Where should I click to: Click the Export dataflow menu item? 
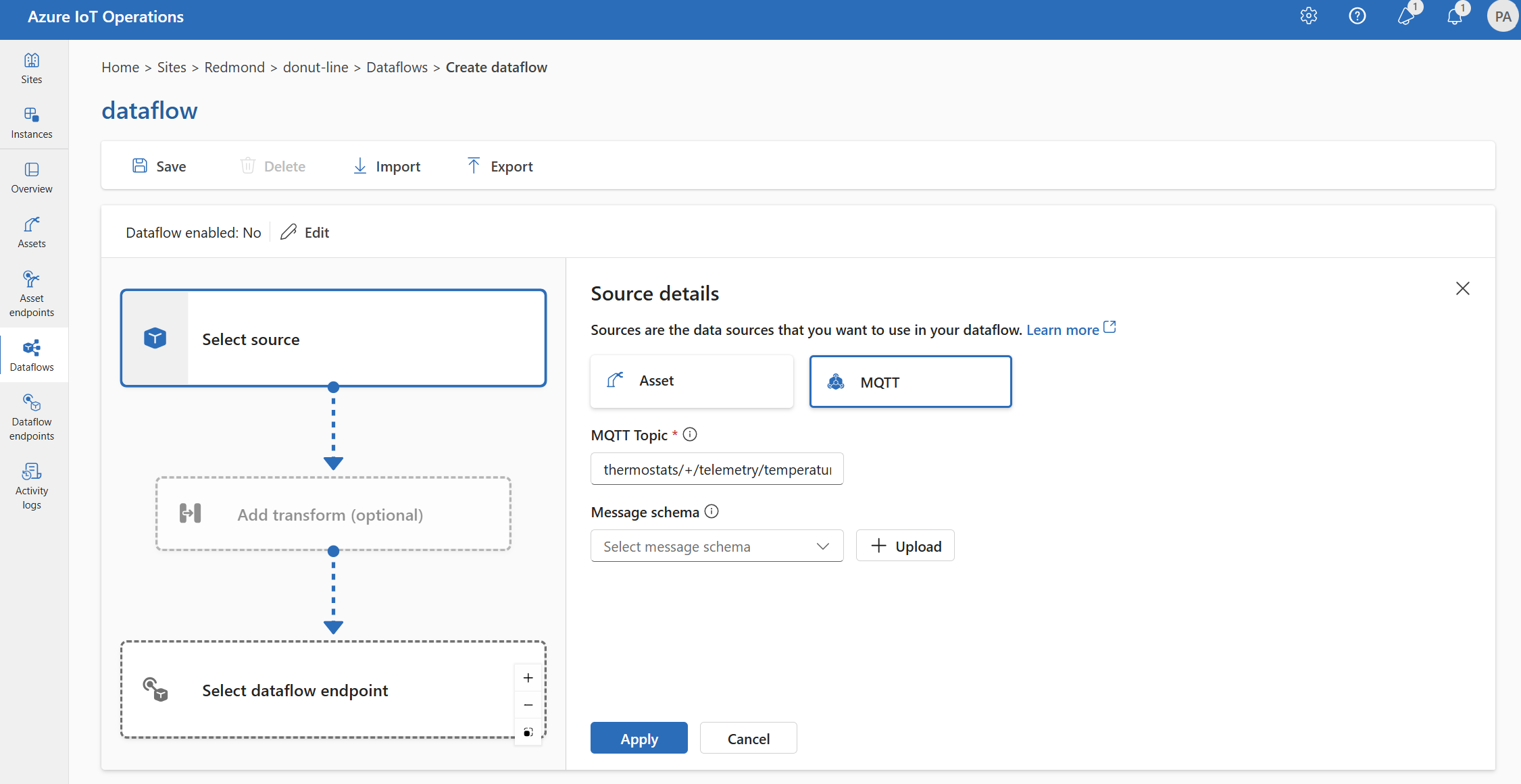[498, 165]
